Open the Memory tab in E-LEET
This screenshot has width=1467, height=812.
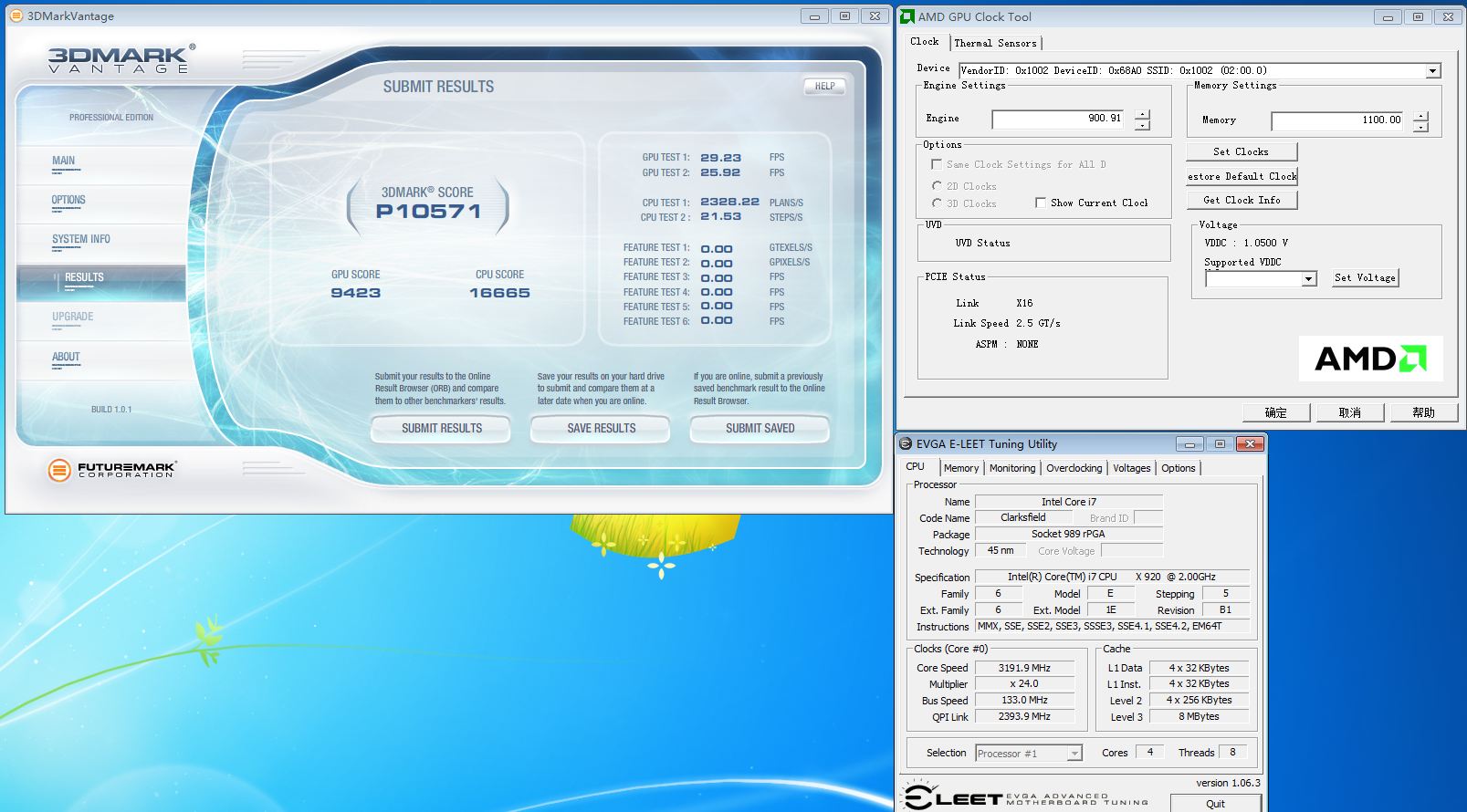(961, 468)
